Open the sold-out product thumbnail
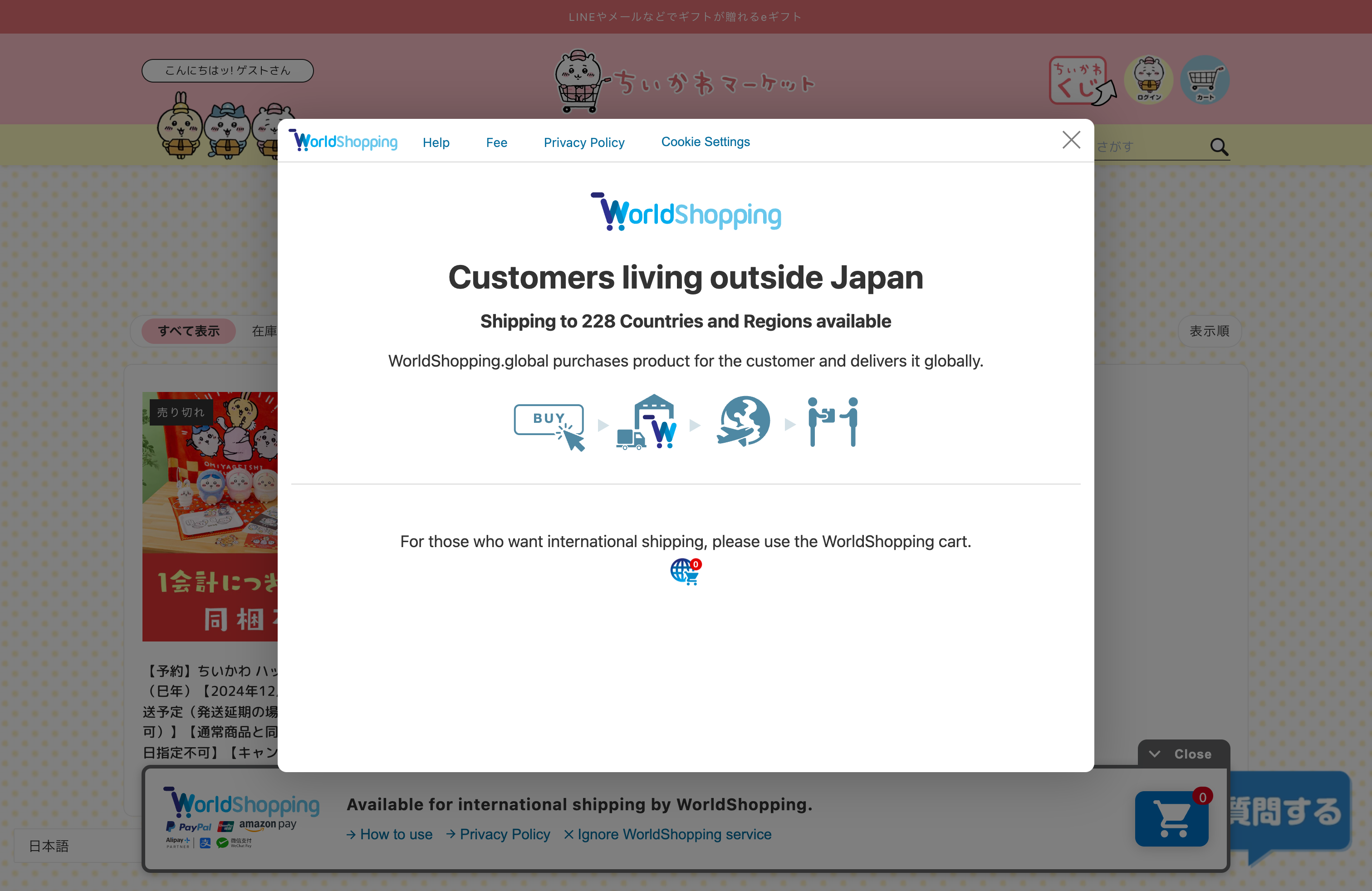This screenshot has height=891, width=1372. point(210,516)
